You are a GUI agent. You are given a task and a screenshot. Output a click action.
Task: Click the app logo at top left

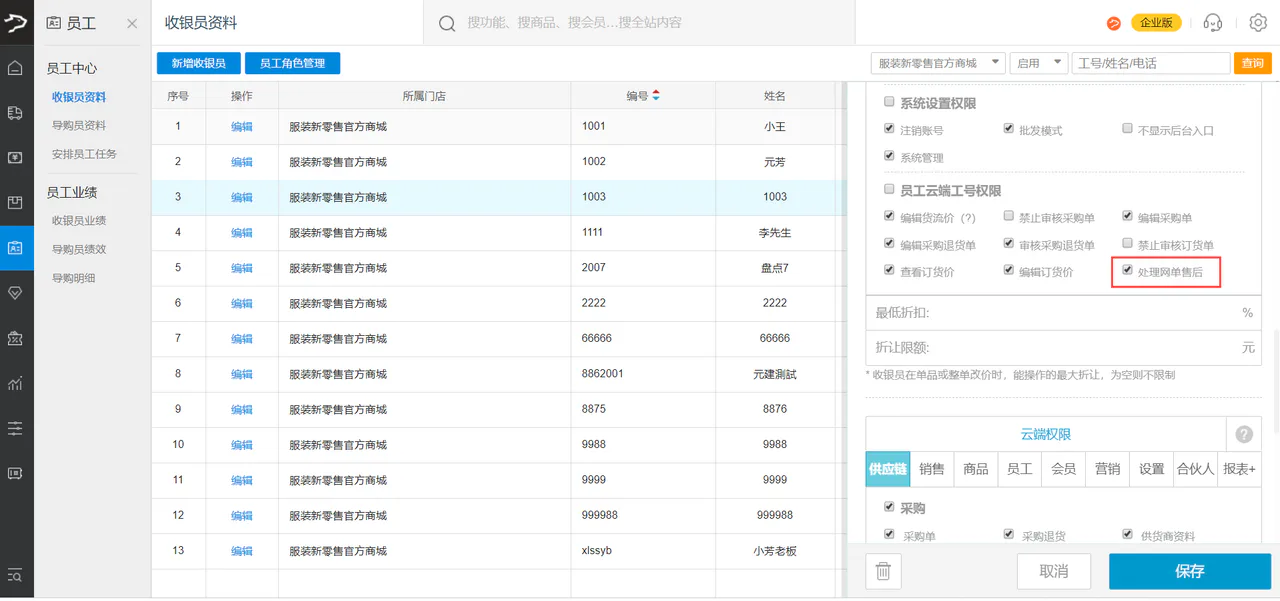tap(16, 23)
